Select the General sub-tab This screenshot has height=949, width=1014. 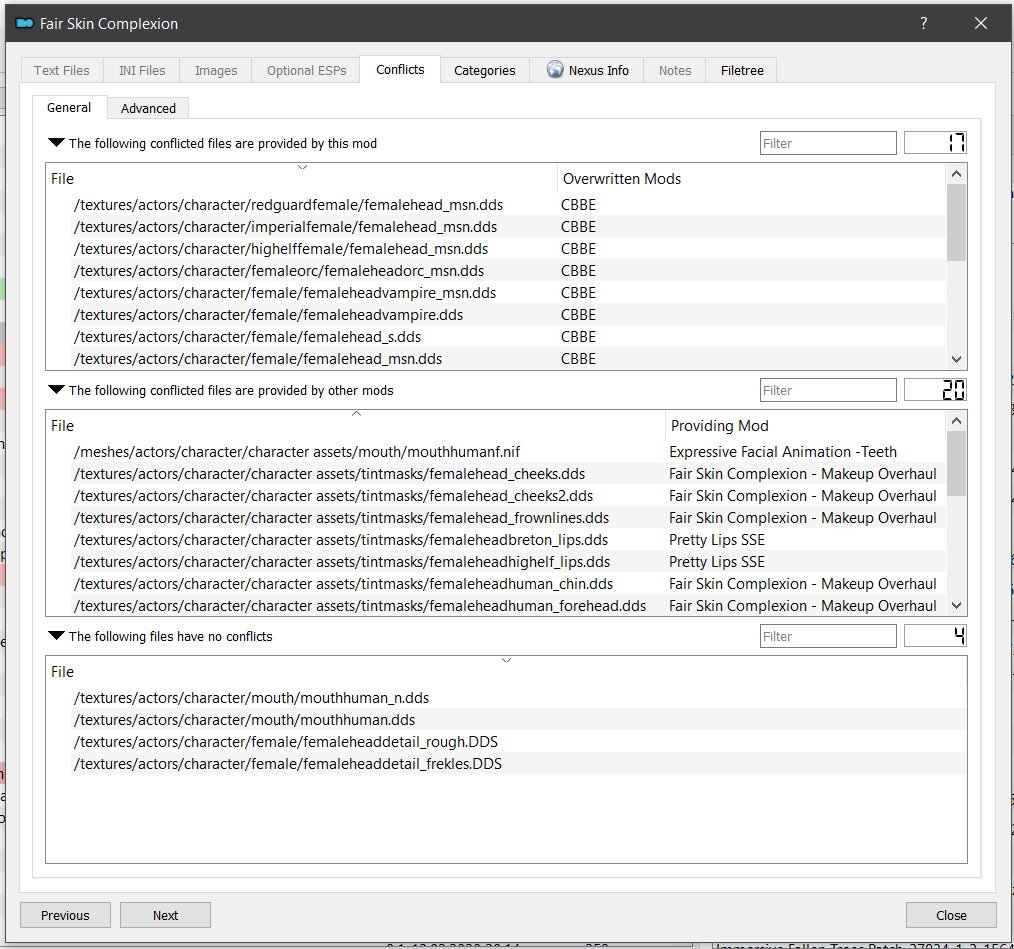coord(69,107)
